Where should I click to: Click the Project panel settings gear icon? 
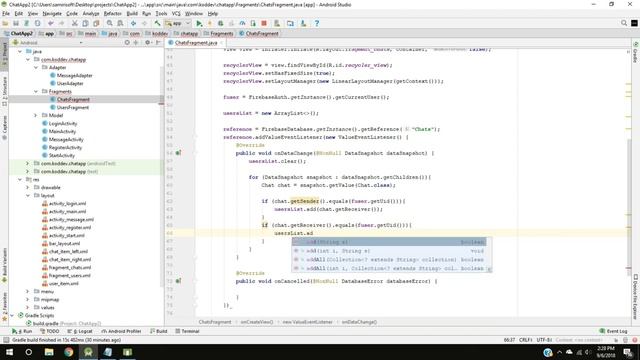tap(148, 42)
